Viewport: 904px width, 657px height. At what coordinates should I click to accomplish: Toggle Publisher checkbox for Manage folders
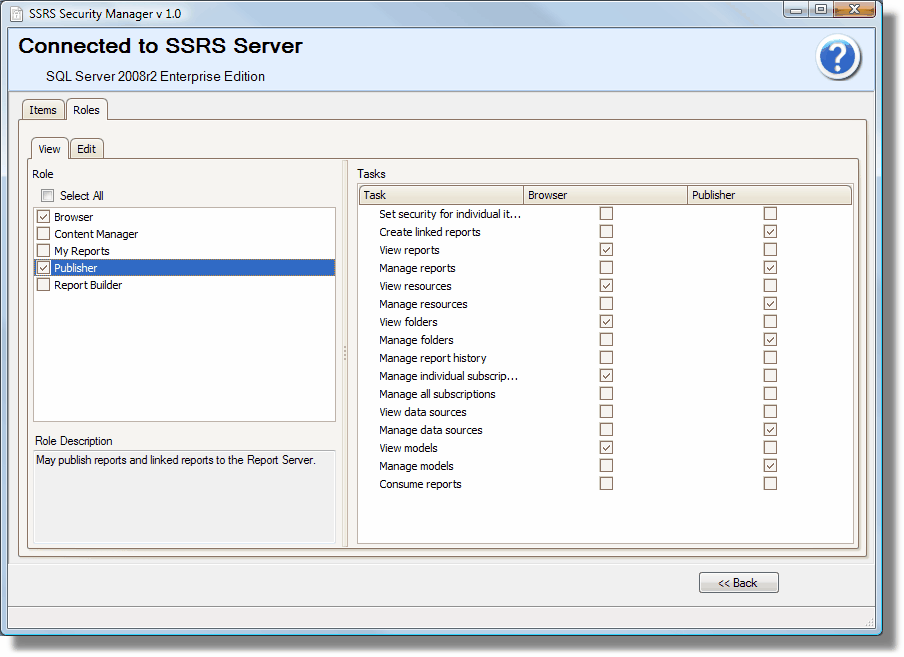coord(770,339)
